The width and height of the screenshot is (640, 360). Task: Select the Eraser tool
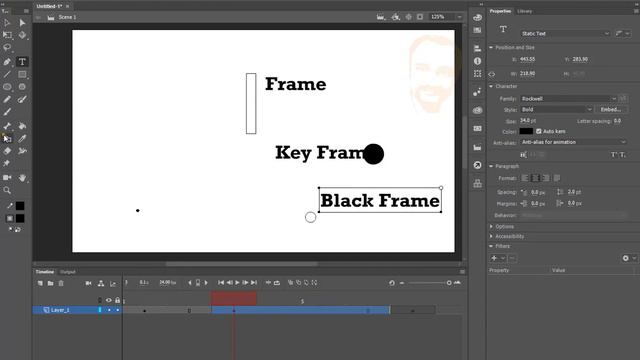click(x=7, y=151)
